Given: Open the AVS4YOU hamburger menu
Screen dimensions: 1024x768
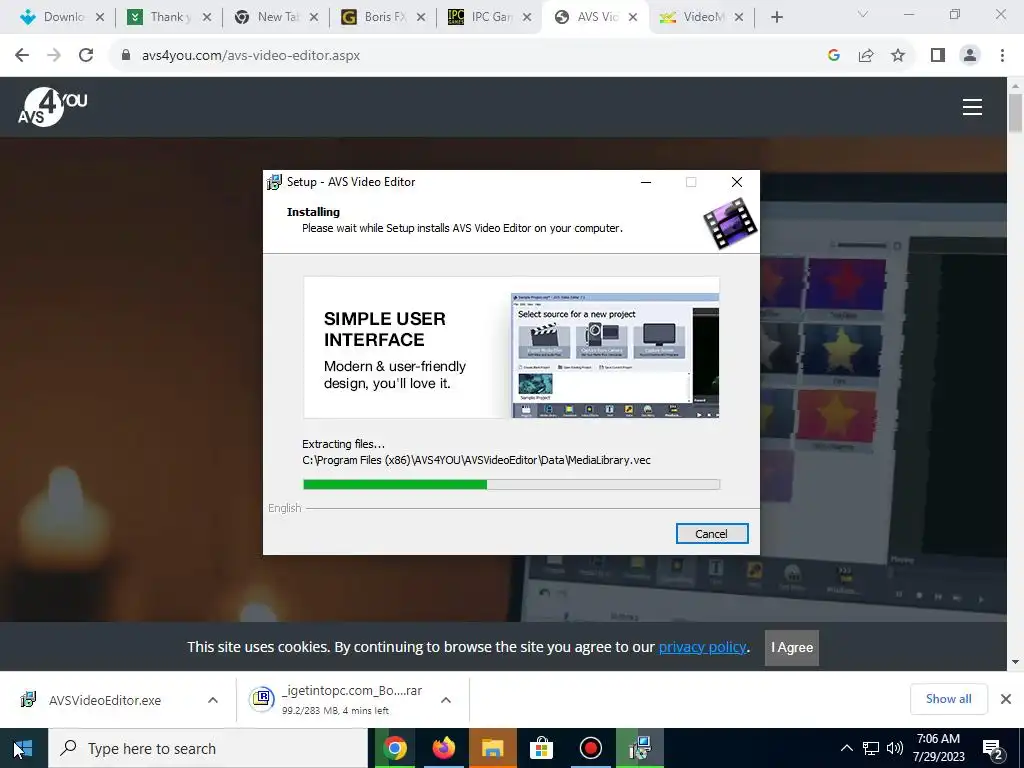Looking at the screenshot, I should [972, 107].
